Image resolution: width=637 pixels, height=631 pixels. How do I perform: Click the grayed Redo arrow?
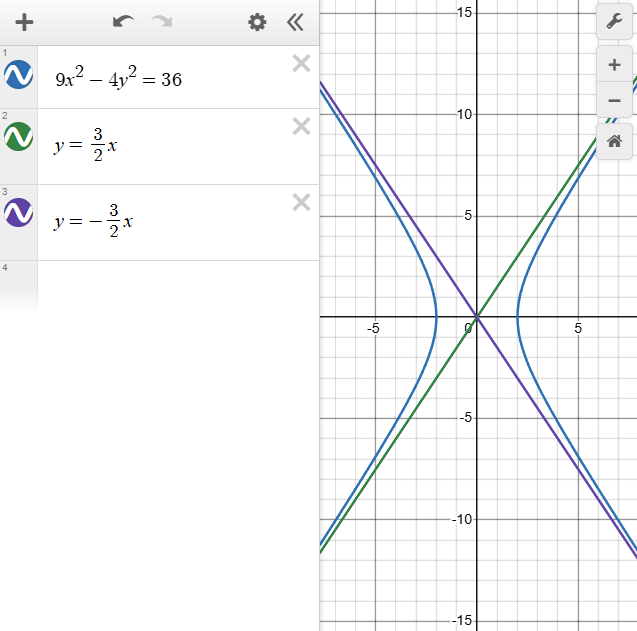(x=161, y=22)
